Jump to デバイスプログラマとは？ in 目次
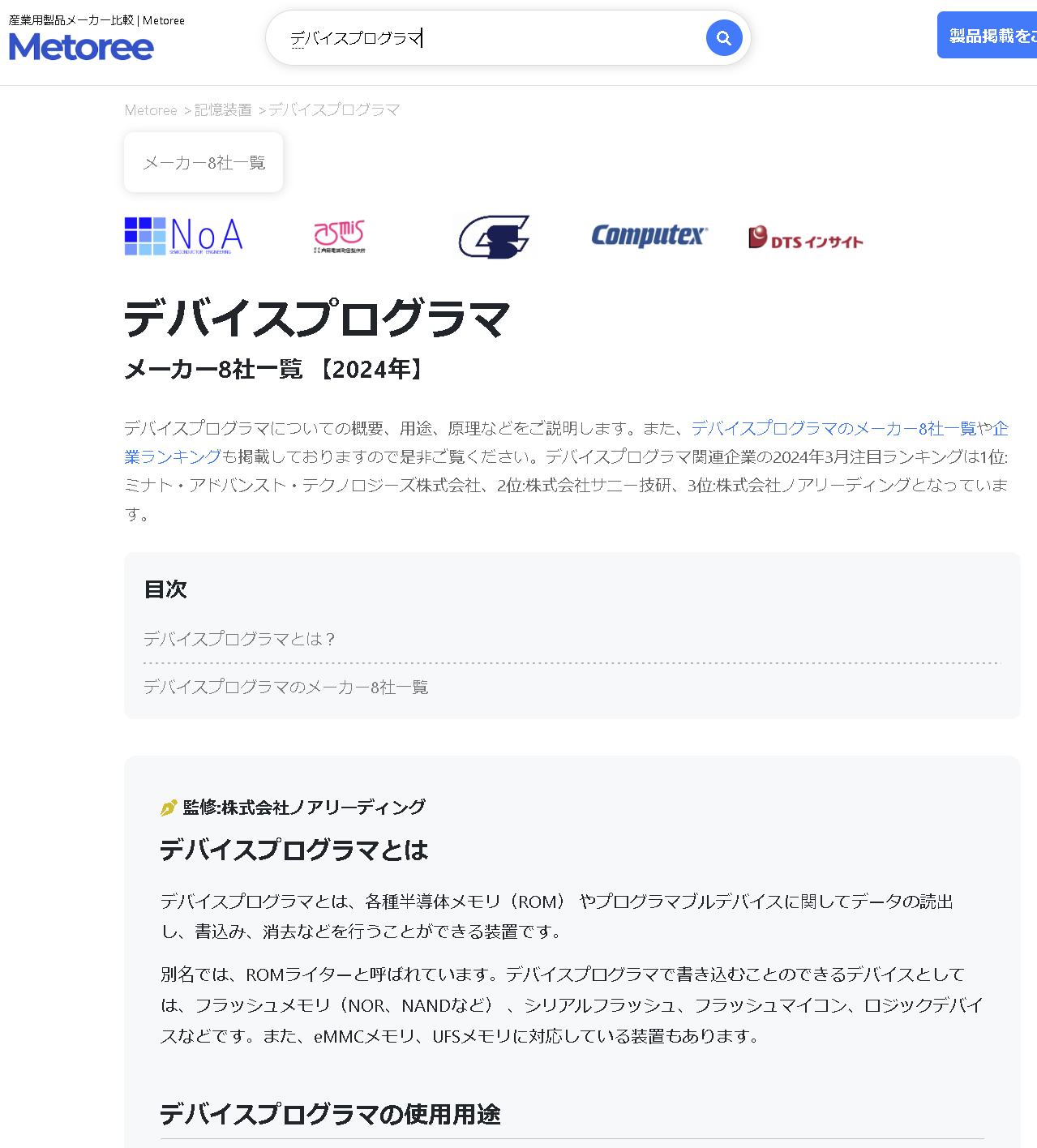This screenshot has height=1148, width=1037. (239, 639)
